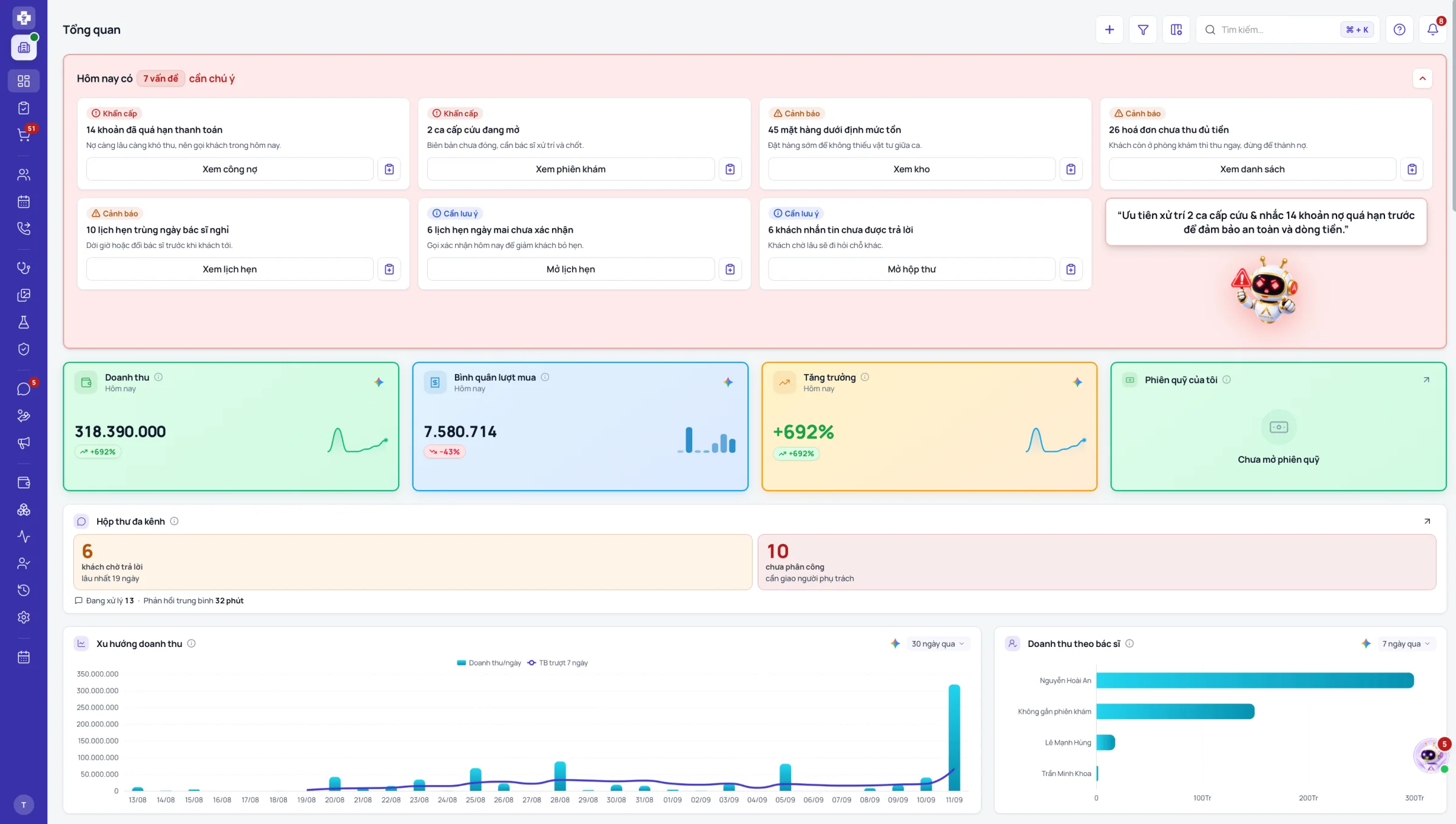Open the shield check sidebar icon
Viewport: 1456px width, 824px height.
[x=24, y=349]
